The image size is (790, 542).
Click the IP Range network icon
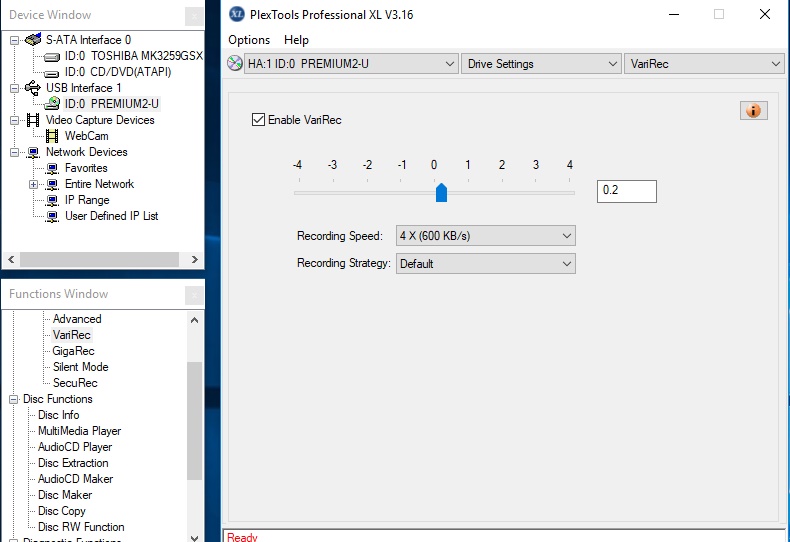[52, 200]
